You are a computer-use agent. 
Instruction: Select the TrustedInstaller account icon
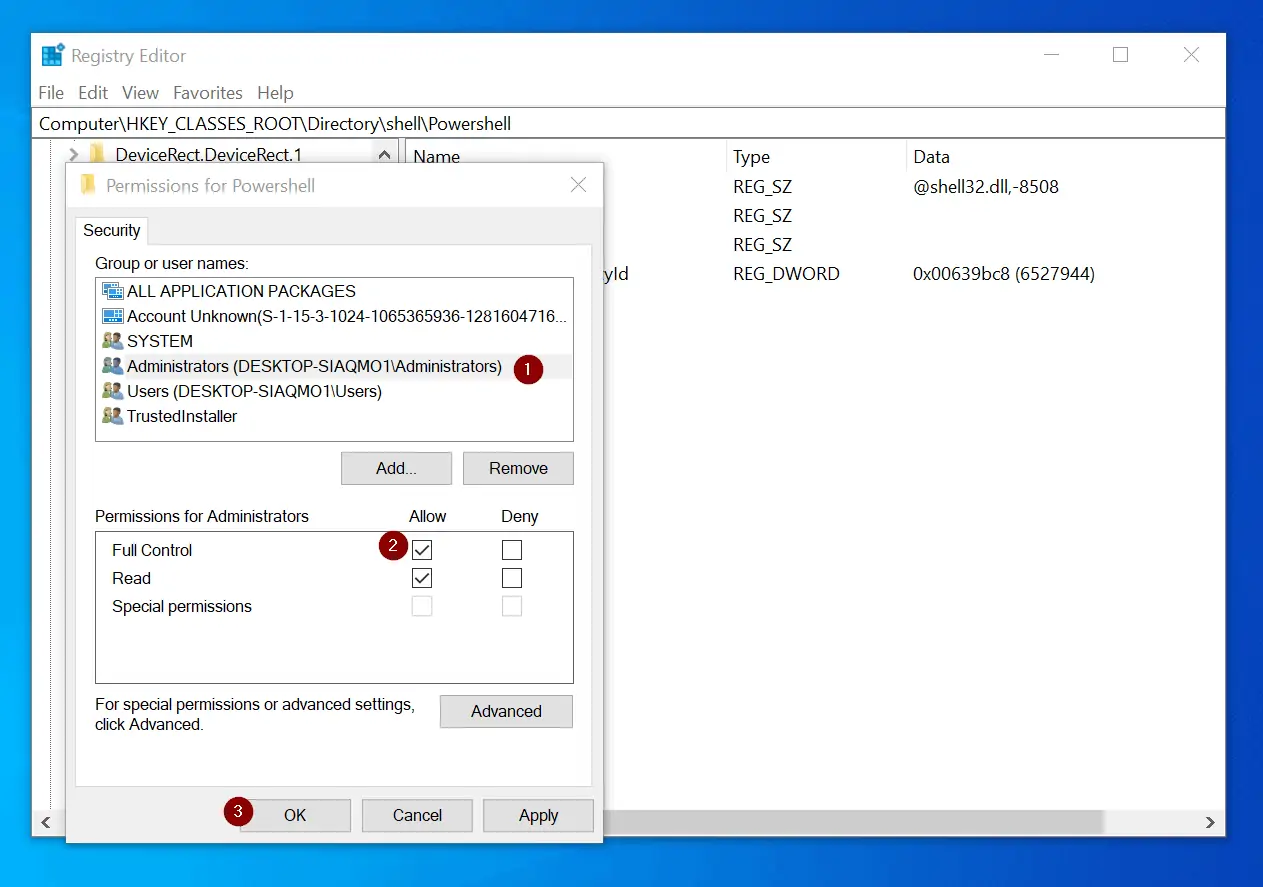112,416
